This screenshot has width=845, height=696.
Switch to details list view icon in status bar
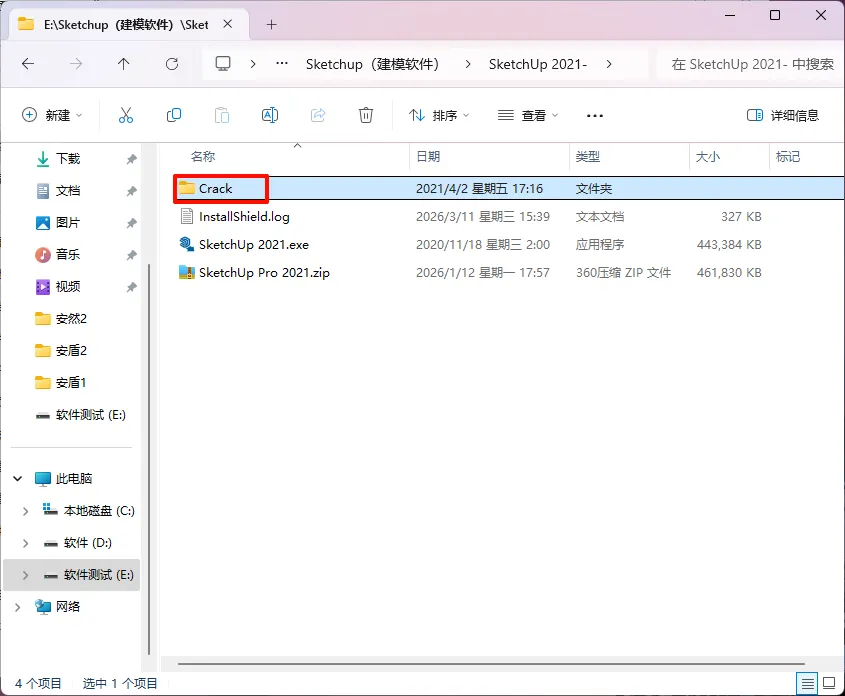click(807, 684)
